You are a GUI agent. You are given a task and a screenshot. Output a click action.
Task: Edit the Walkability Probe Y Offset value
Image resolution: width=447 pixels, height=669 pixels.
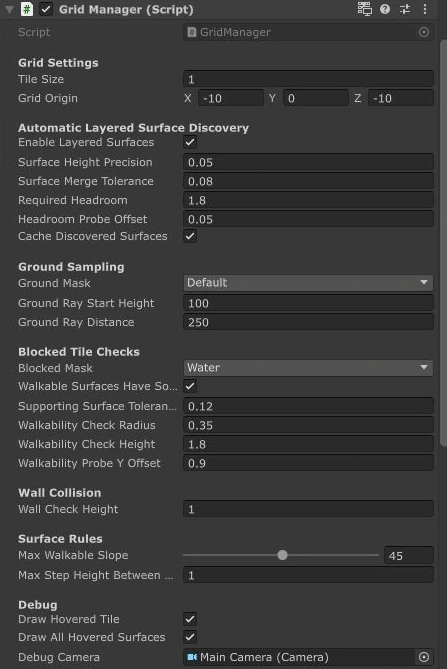tap(308, 463)
